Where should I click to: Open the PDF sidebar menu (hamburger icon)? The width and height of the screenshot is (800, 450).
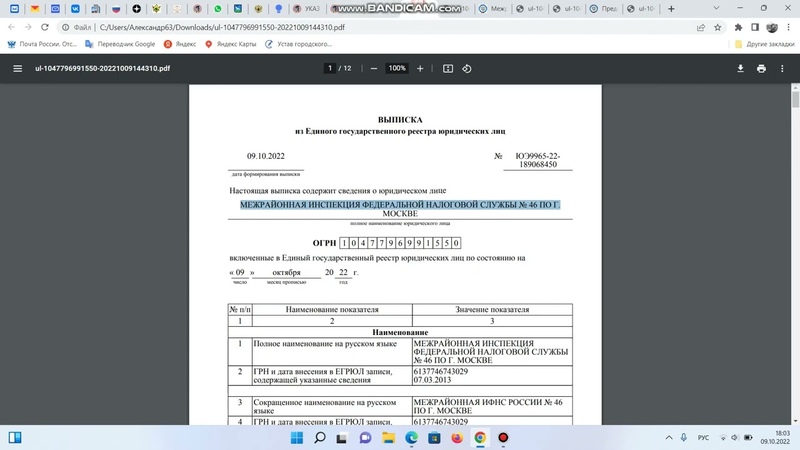17,68
